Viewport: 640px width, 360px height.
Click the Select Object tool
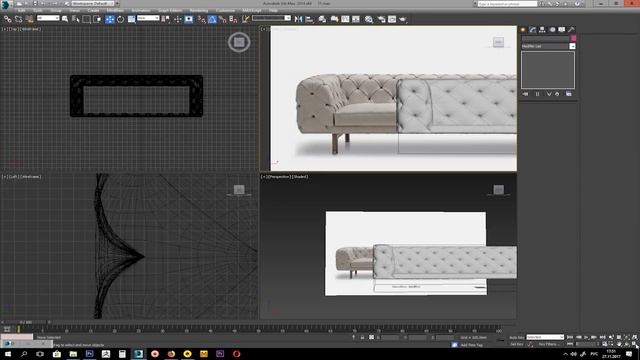tap(65, 19)
